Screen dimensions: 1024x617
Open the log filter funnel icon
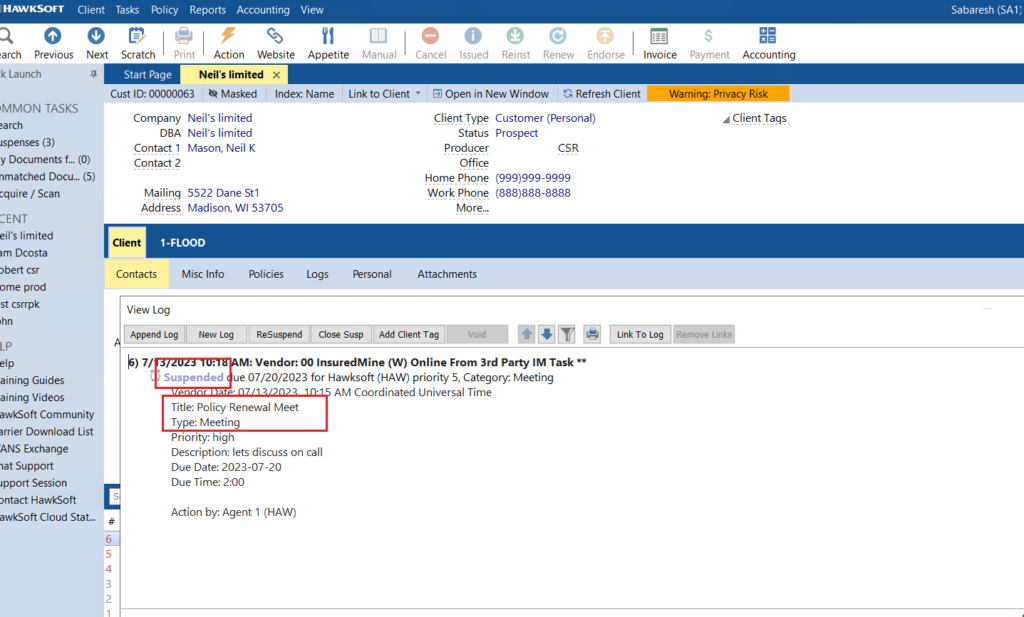click(567, 334)
